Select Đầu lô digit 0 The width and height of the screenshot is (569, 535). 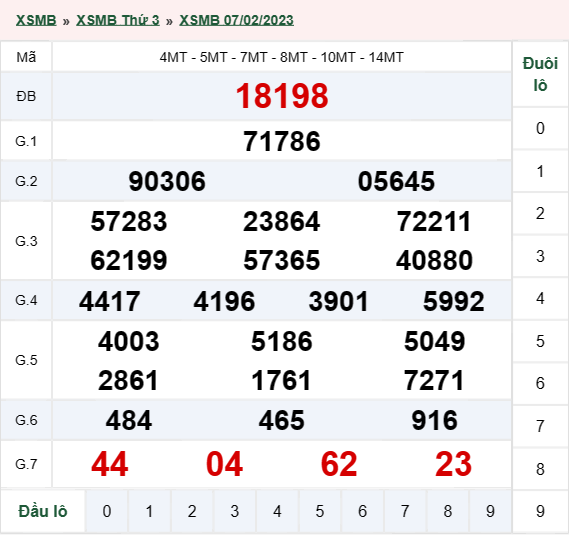click(x=107, y=511)
